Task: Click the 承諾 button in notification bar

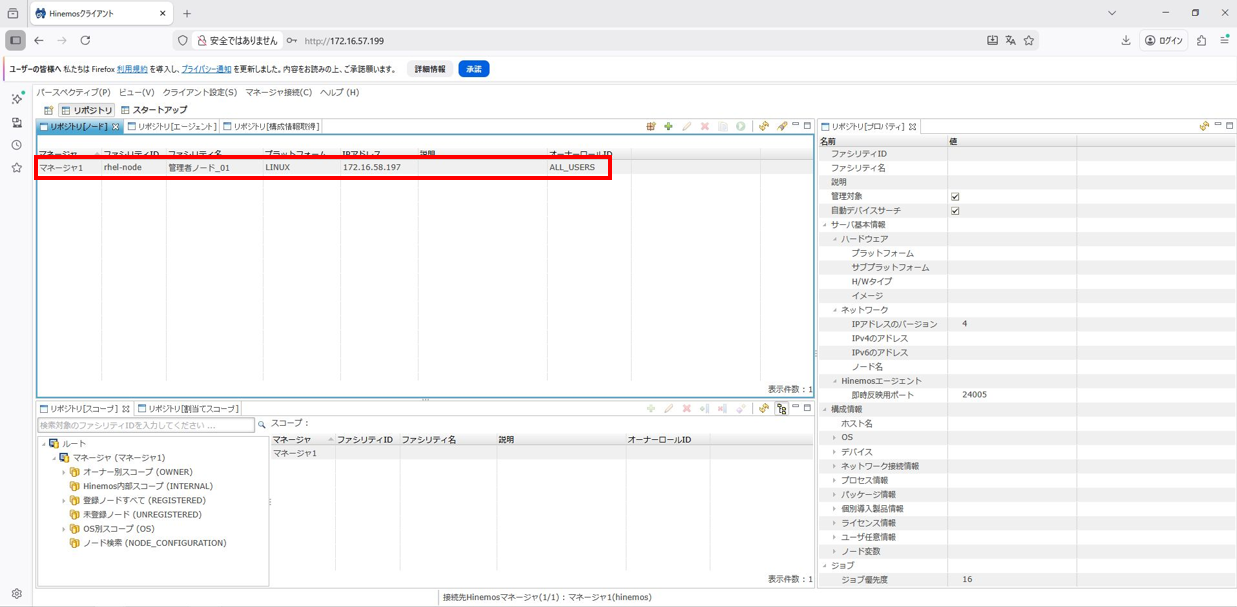Action: 473,69
